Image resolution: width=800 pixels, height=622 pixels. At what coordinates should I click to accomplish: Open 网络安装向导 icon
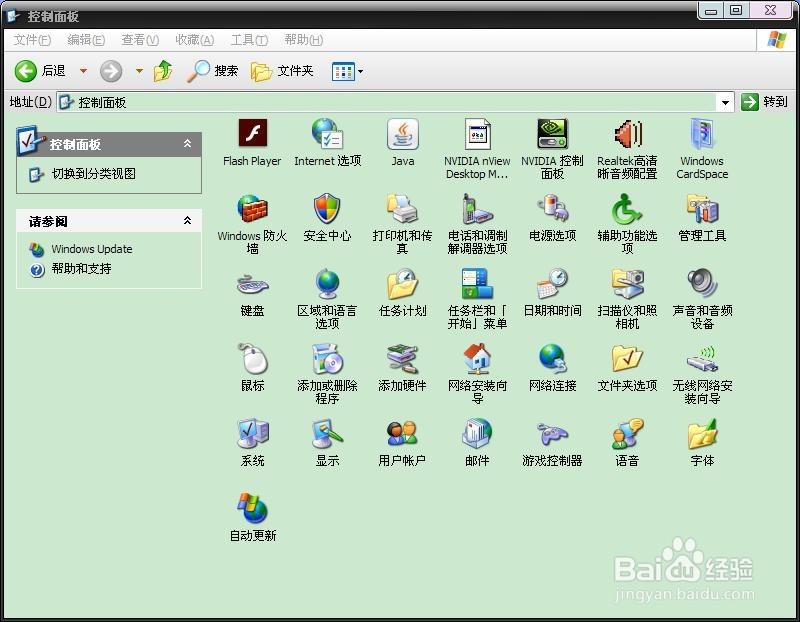[478, 359]
